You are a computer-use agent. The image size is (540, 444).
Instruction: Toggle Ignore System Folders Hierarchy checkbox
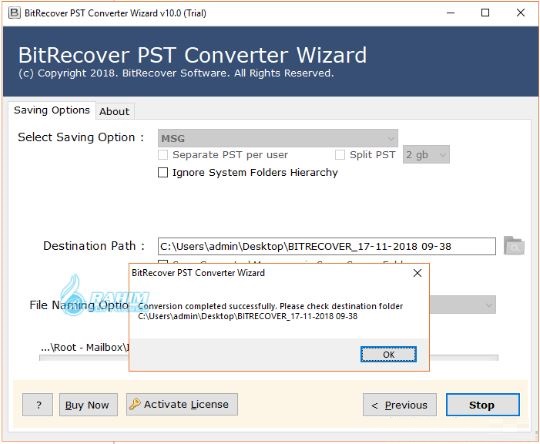(x=163, y=172)
